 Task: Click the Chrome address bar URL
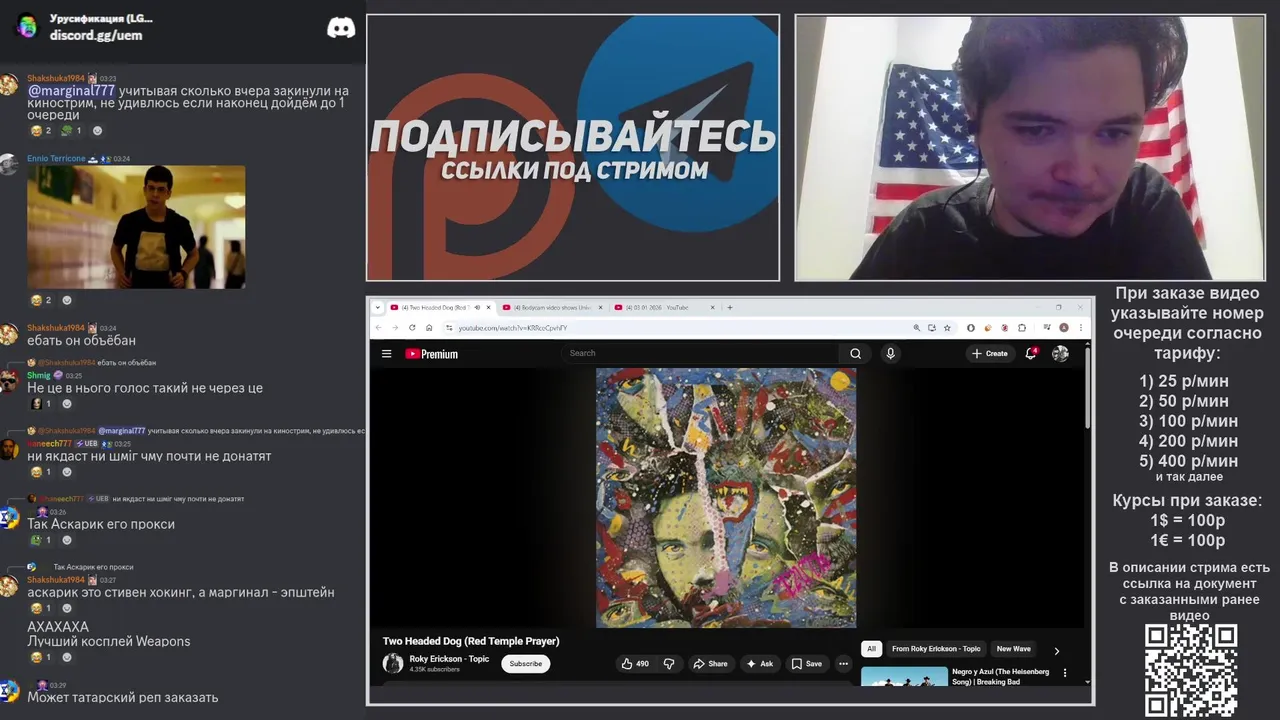[512, 328]
